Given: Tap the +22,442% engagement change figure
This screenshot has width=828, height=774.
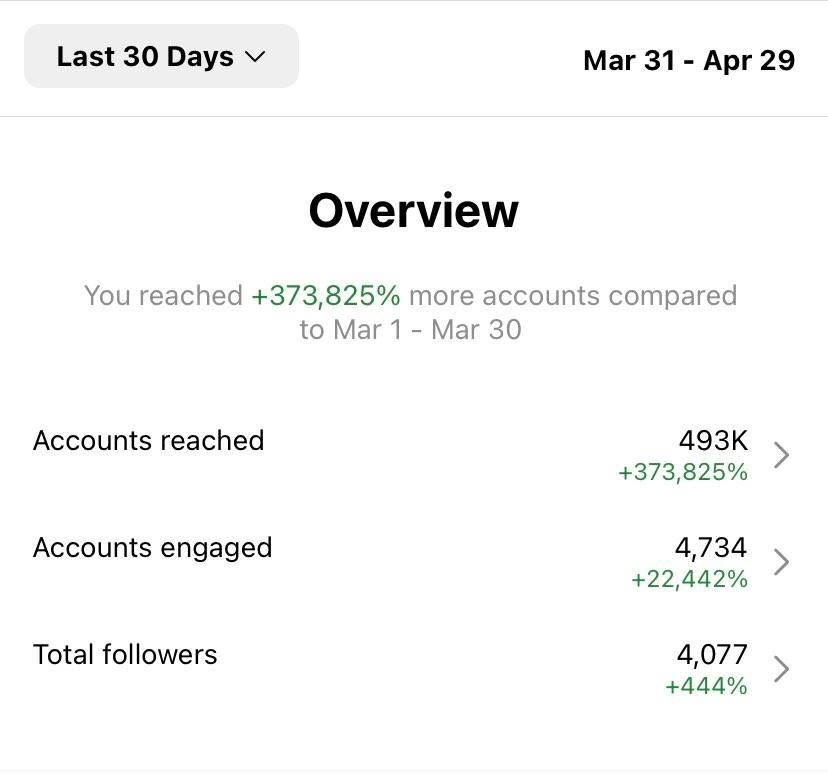Looking at the screenshot, I should click(x=689, y=580).
